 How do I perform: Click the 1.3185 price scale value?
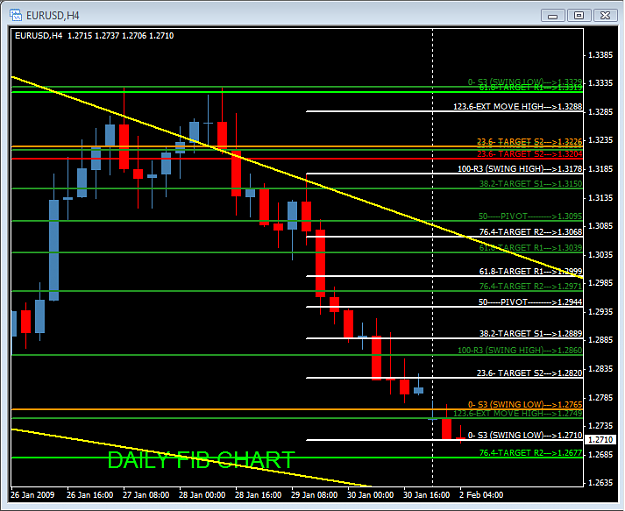click(601, 169)
